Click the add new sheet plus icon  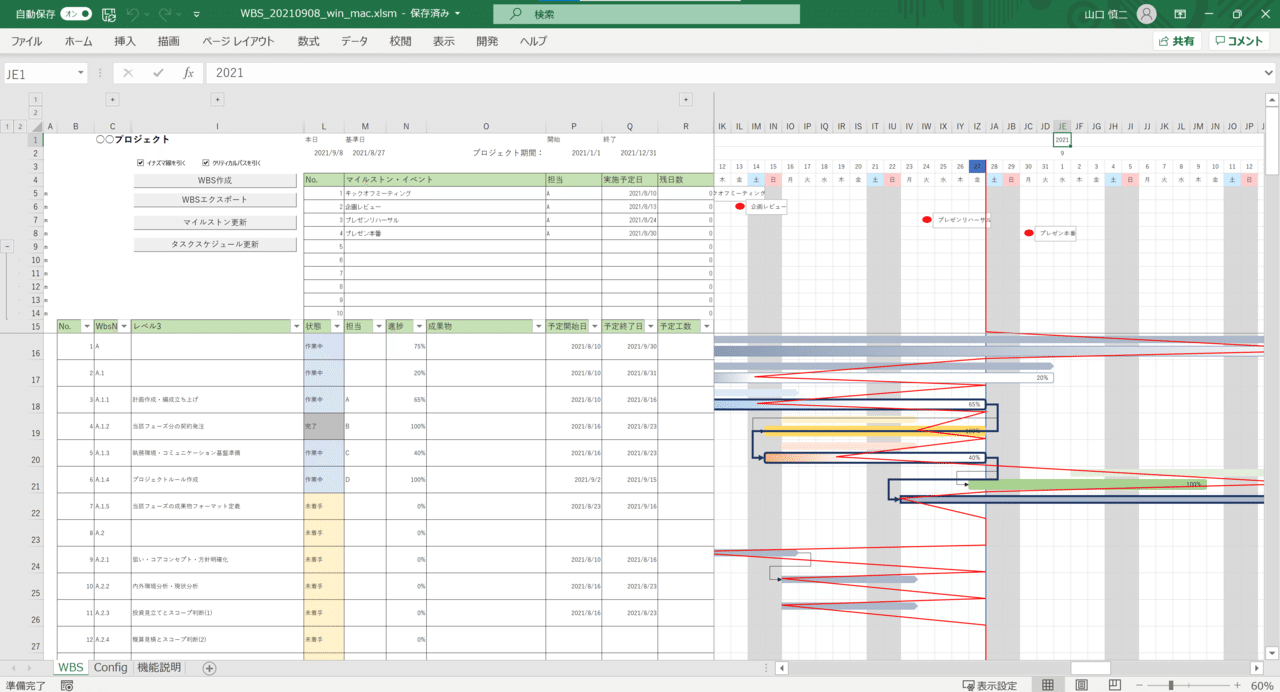point(209,668)
